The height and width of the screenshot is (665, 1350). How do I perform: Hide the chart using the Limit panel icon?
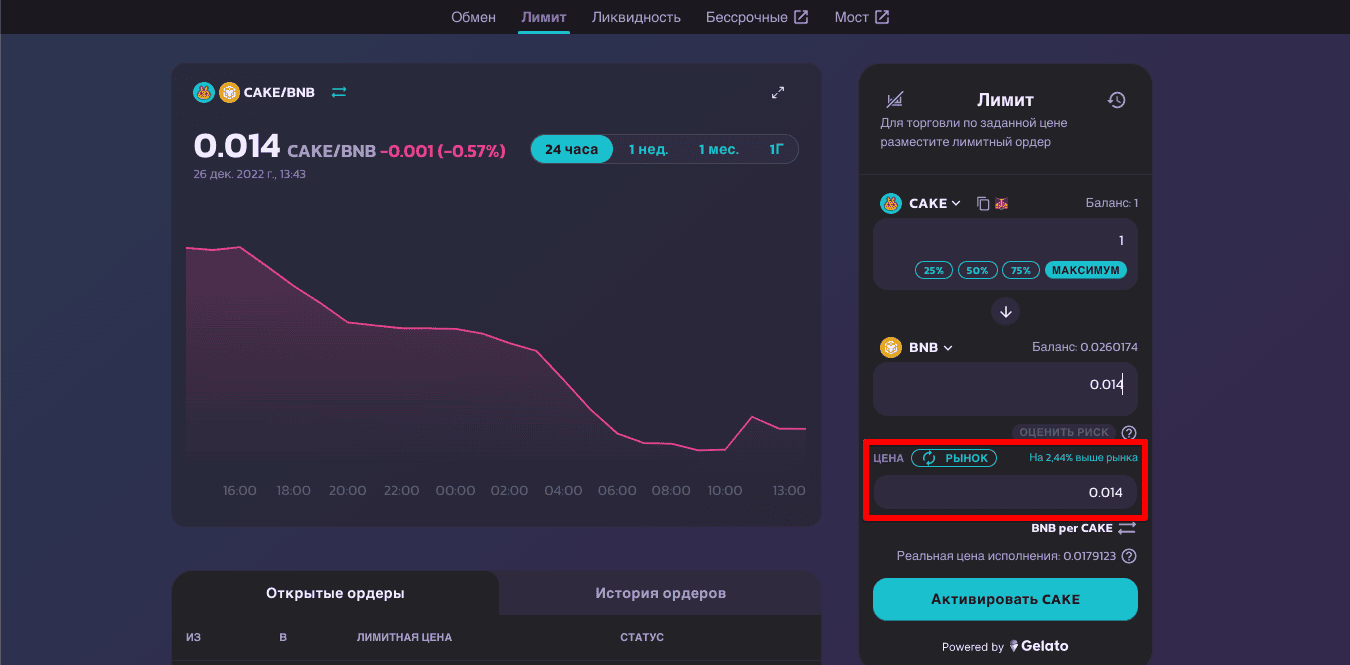[895, 100]
